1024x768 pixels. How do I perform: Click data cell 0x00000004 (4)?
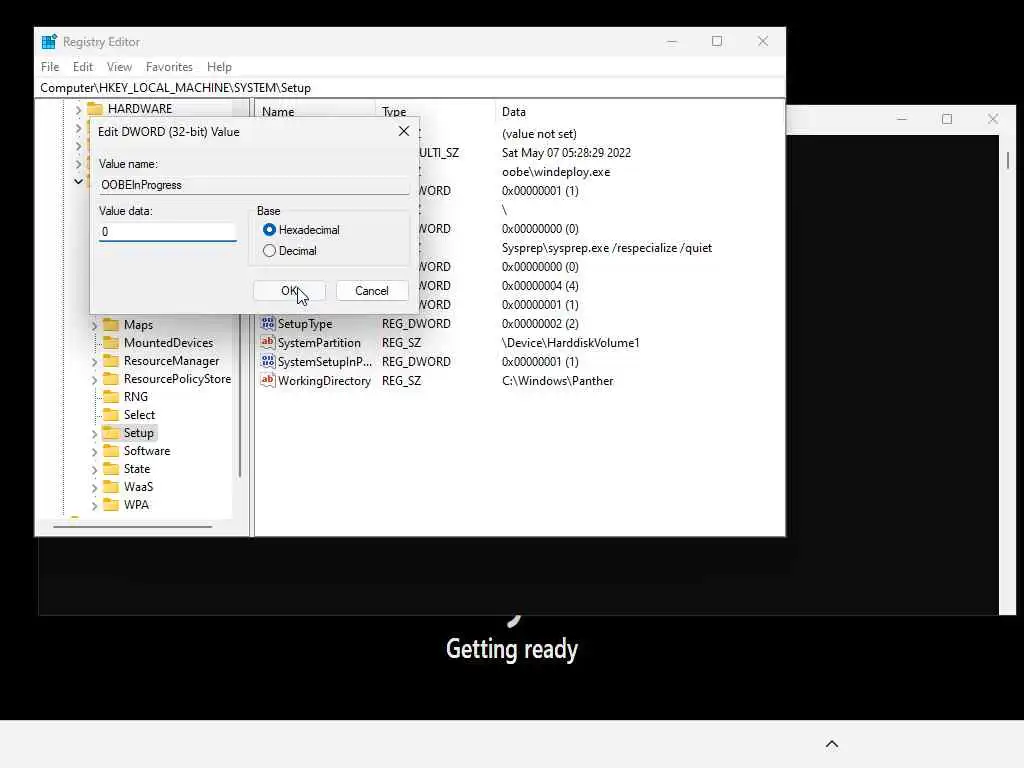[540, 286]
